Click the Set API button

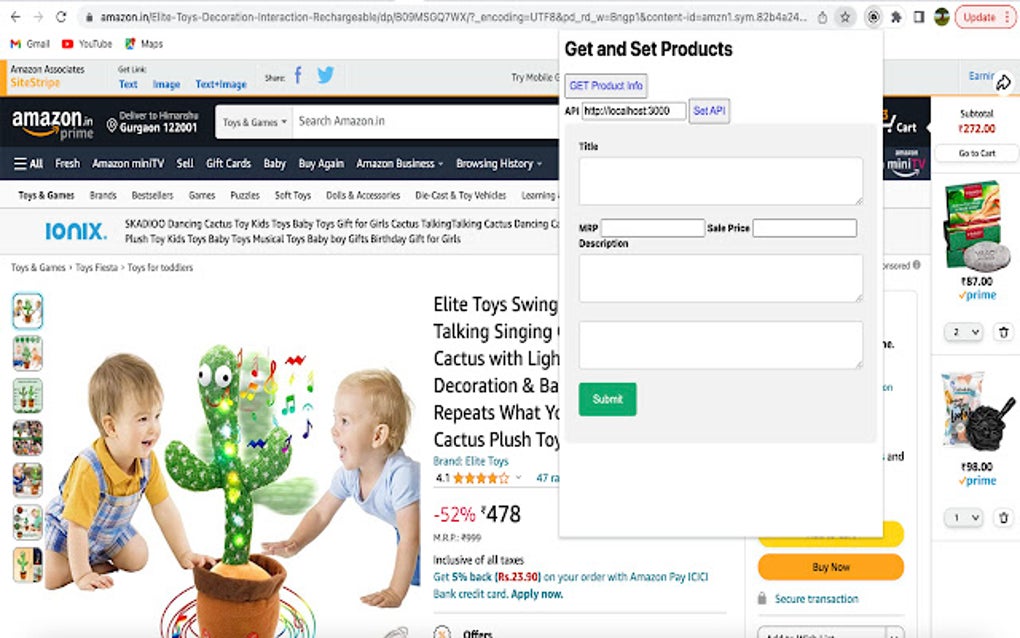tap(709, 111)
